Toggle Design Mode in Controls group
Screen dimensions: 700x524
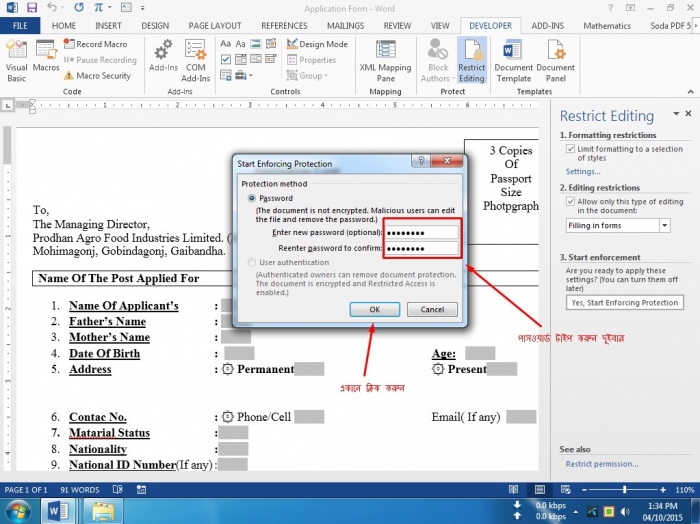(x=316, y=44)
